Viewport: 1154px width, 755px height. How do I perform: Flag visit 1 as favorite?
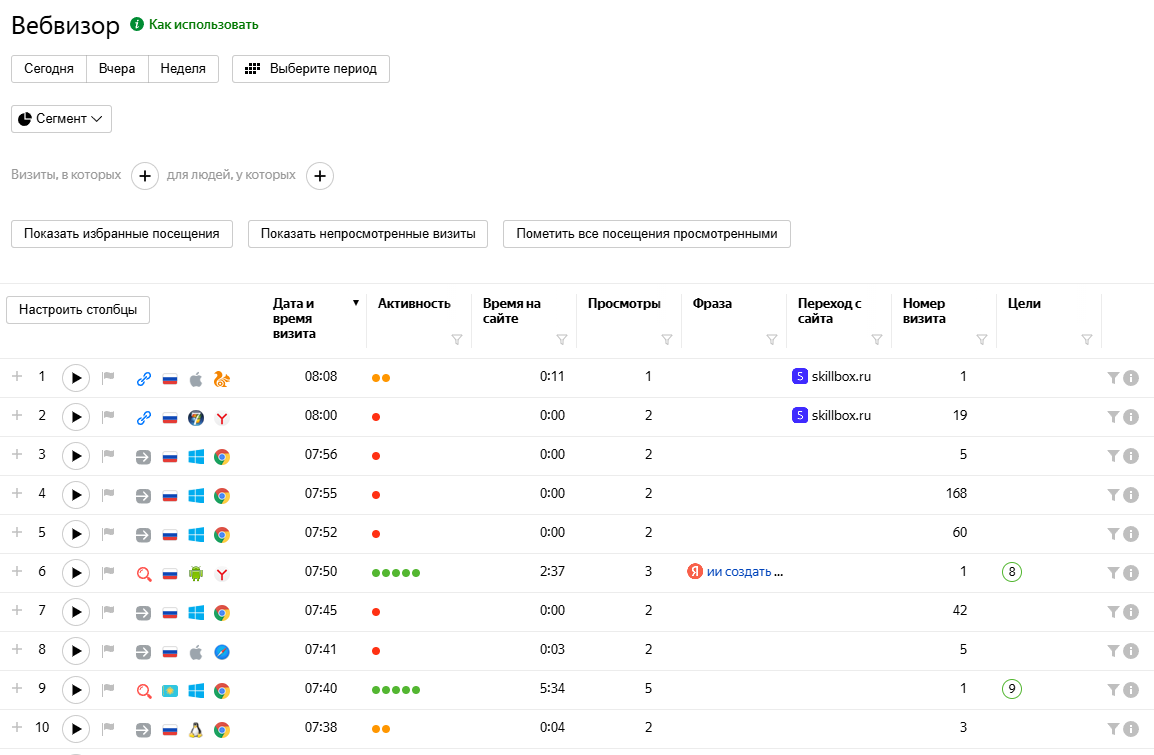tap(108, 378)
